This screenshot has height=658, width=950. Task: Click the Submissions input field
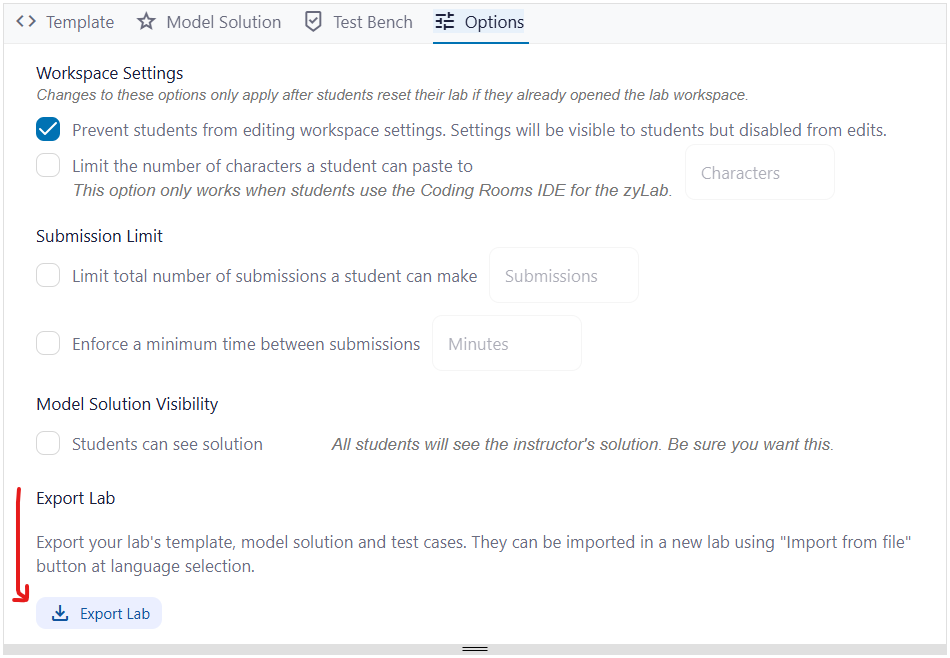(x=563, y=275)
